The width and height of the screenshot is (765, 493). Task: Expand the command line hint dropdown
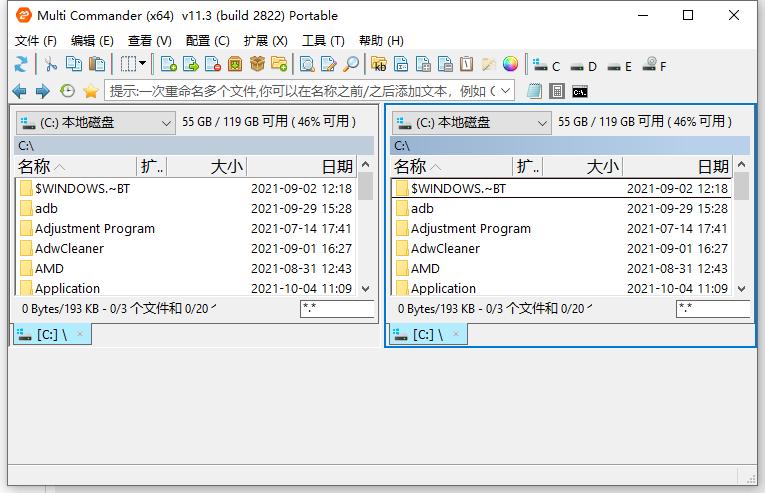[506, 91]
